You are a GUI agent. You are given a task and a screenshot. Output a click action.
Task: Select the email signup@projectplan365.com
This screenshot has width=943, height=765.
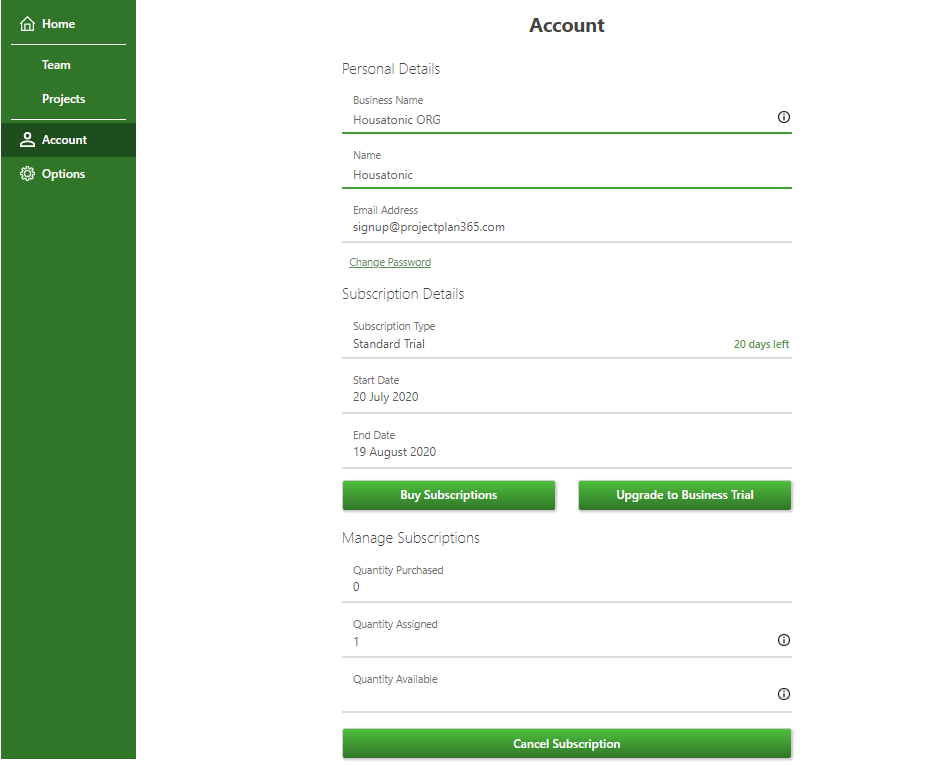click(x=429, y=227)
